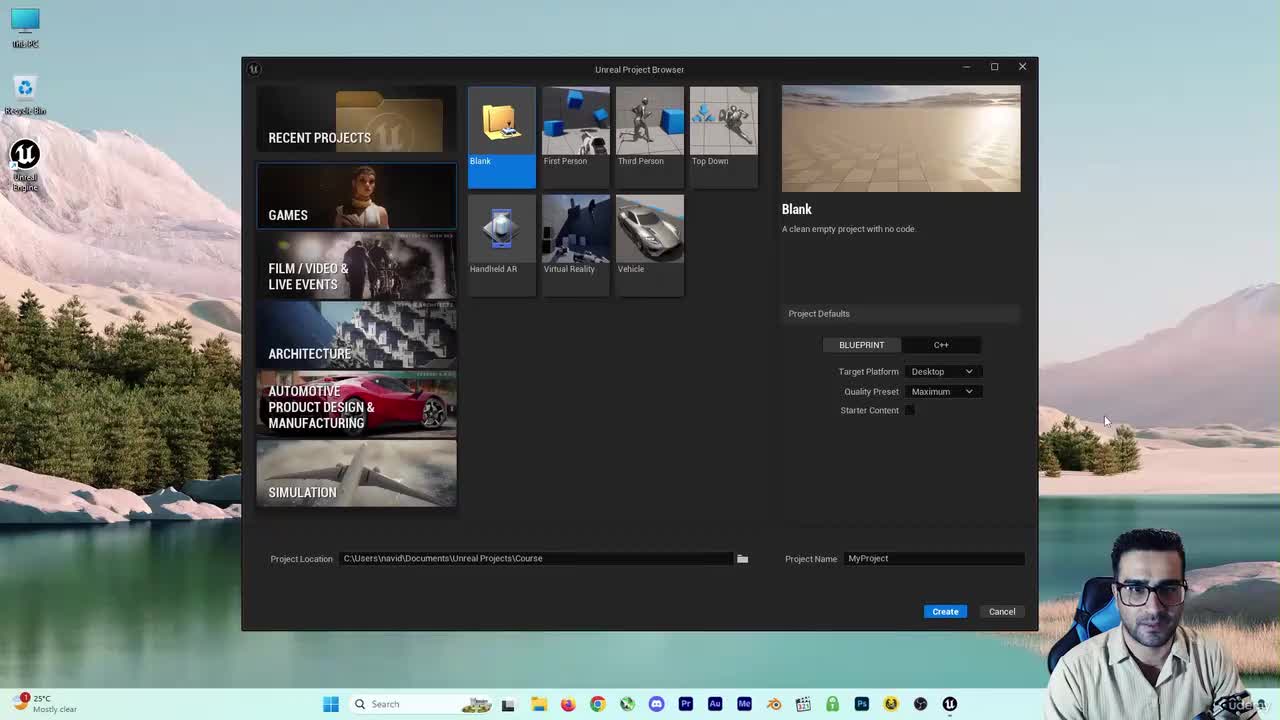Click the Project Name field
This screenshot has width=1280, height=720.
934,559
